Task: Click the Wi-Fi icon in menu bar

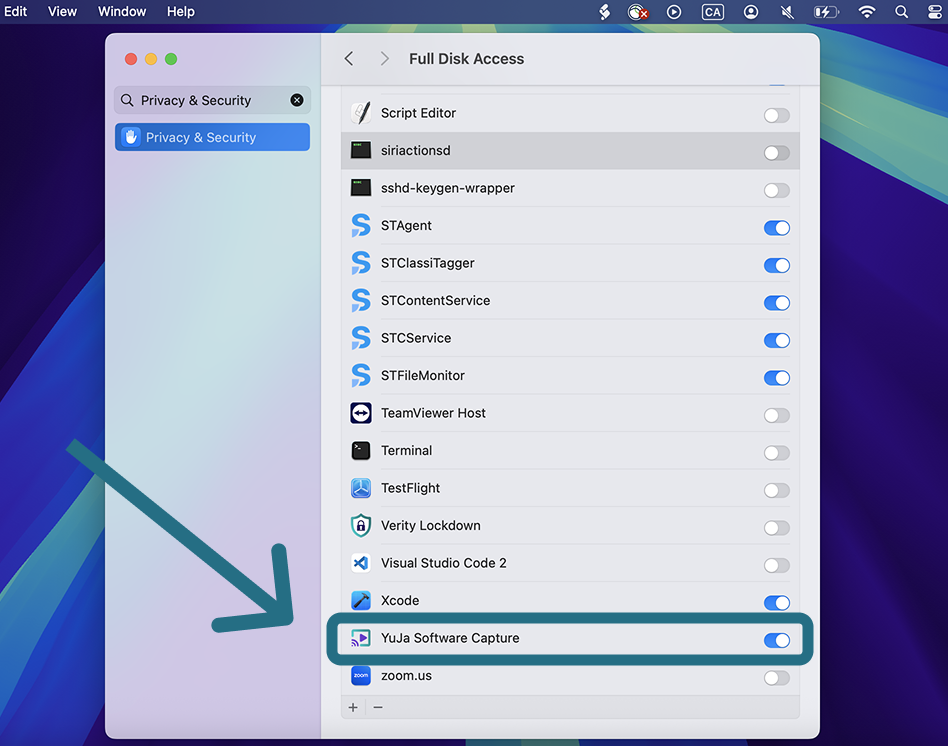Action: coord(866,12)
